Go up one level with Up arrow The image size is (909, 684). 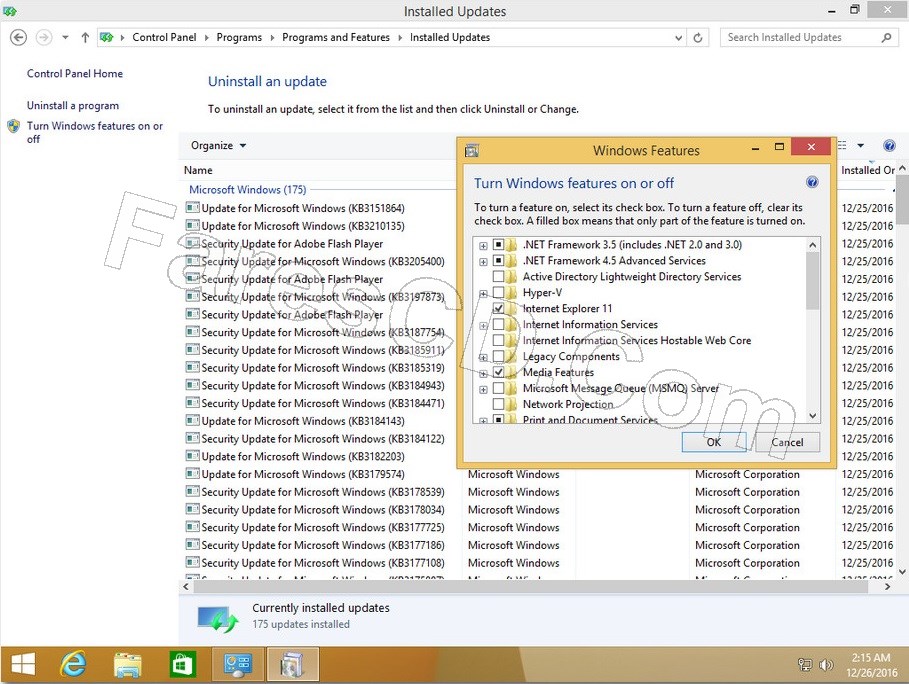pyautogui.click(x=85, y=38)
